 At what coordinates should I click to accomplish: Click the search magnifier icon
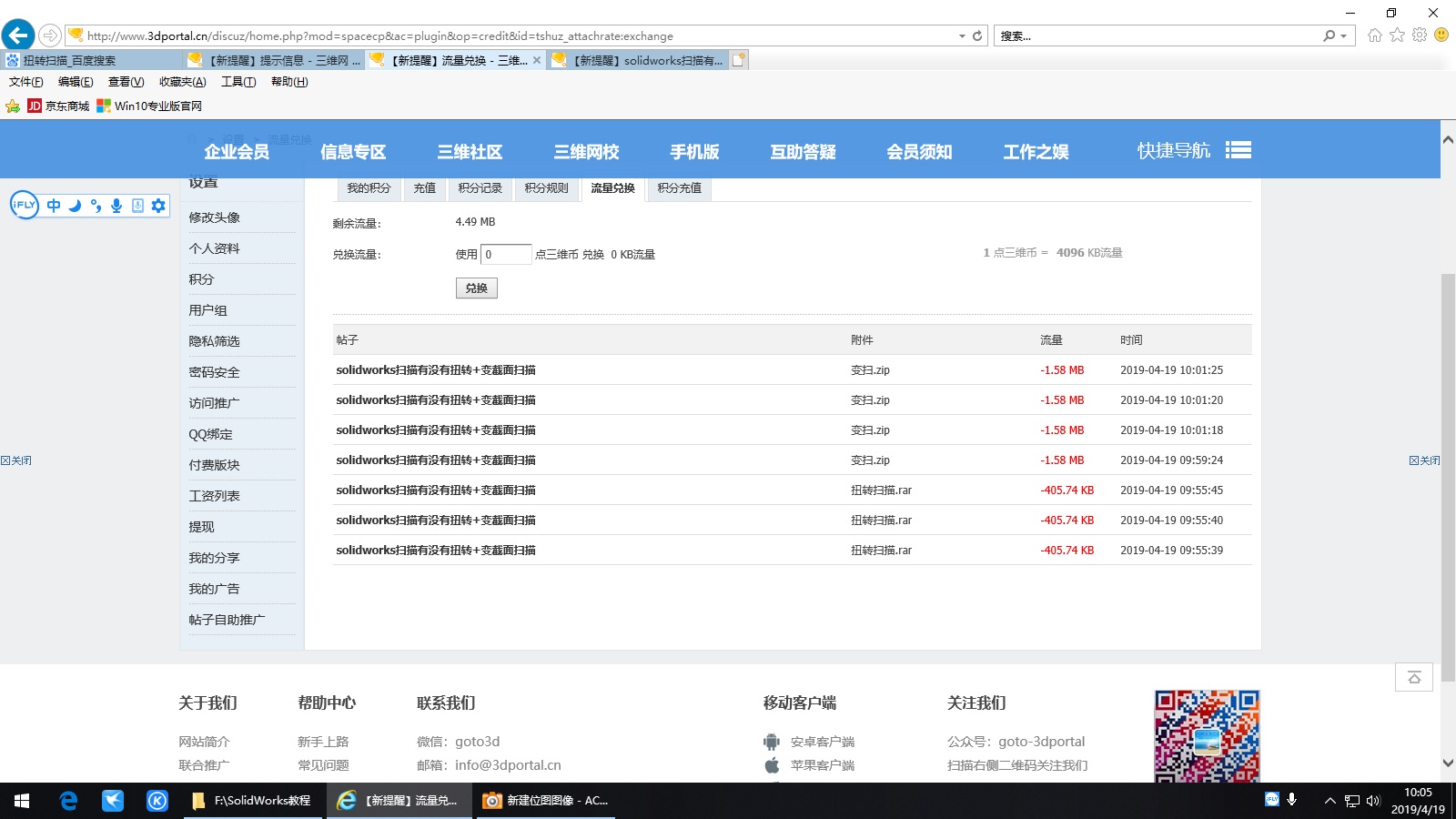(1329, 36)
